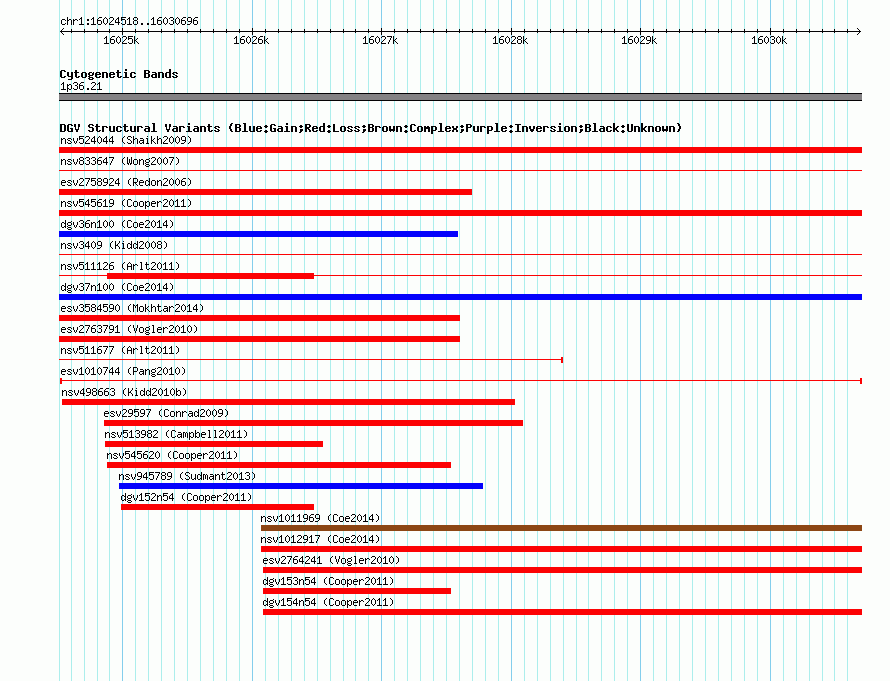Click the esv3584590 (Mokhtar2014) label
The width and height of the screenshot is (890, 681).
click(132, 308)
